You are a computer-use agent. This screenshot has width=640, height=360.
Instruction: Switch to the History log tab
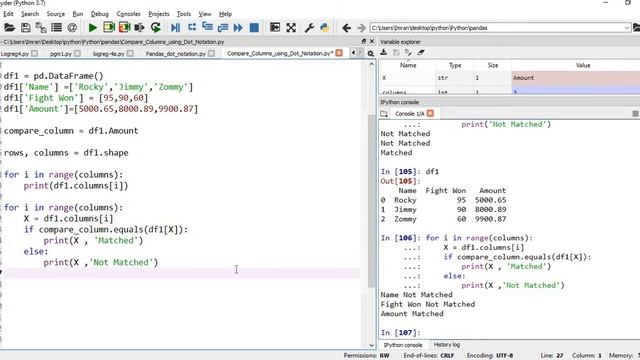pos(447,345)
